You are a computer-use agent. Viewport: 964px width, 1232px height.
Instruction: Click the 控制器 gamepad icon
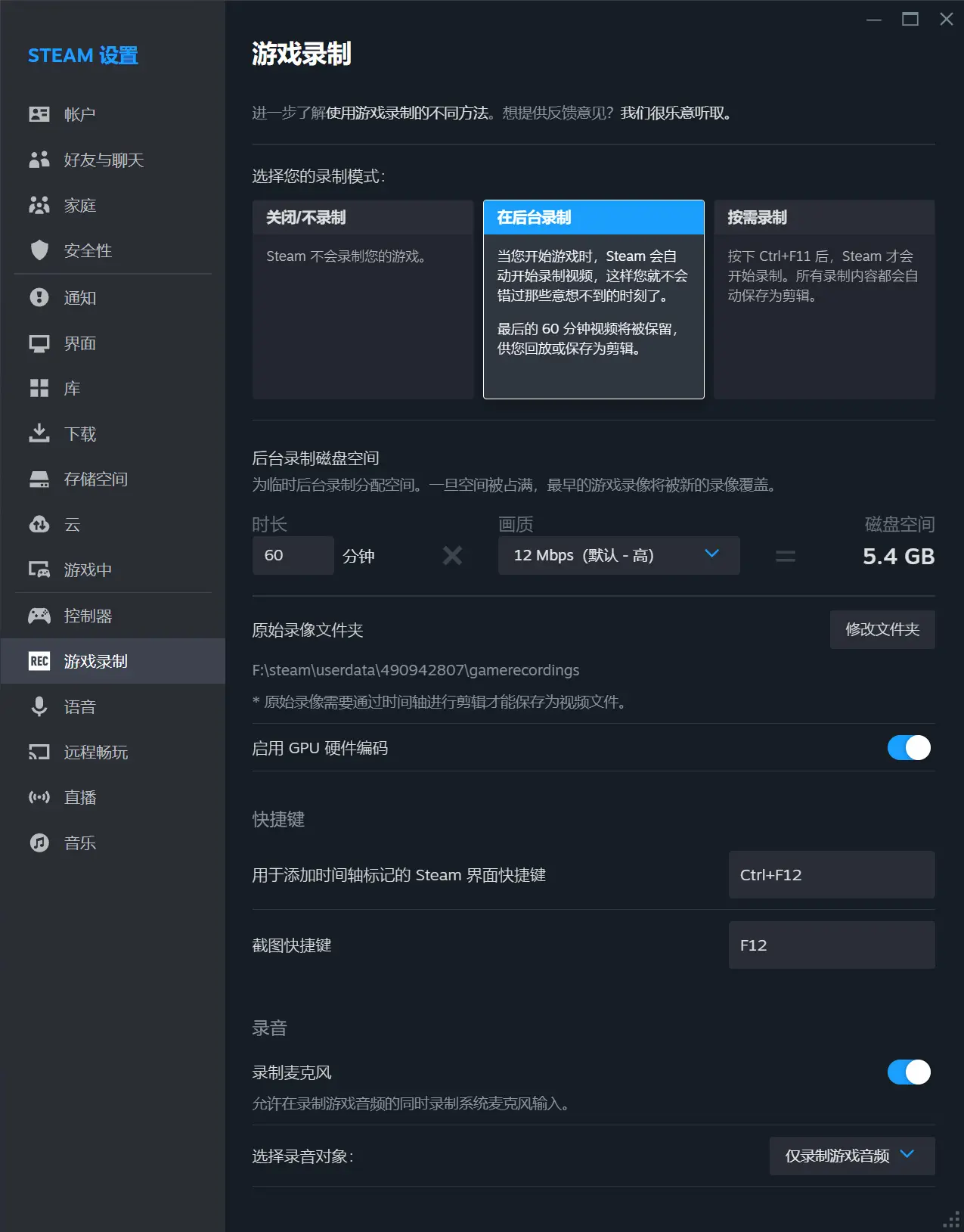39,616
